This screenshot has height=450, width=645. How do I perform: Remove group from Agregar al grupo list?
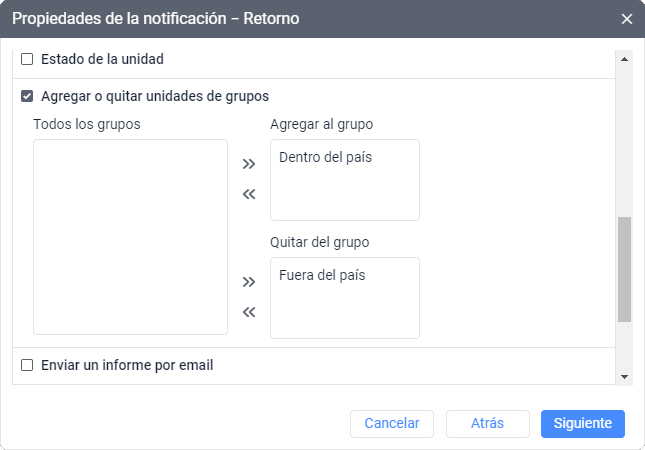249,194
